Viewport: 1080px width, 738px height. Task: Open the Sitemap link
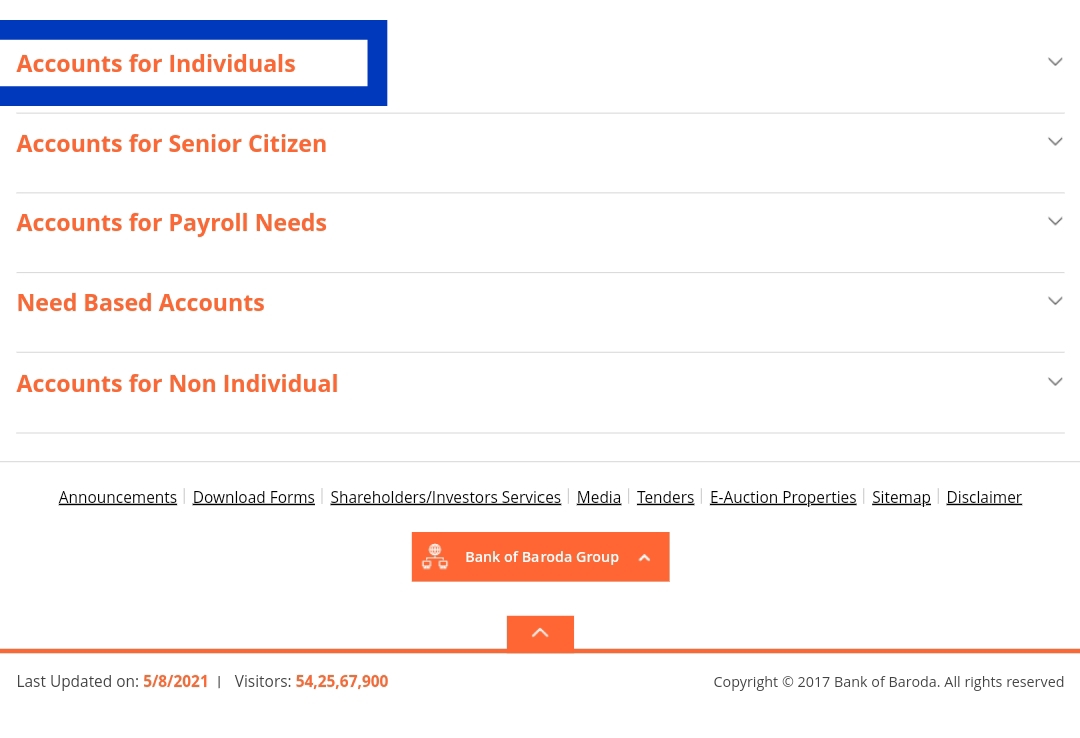click(901, 497)
